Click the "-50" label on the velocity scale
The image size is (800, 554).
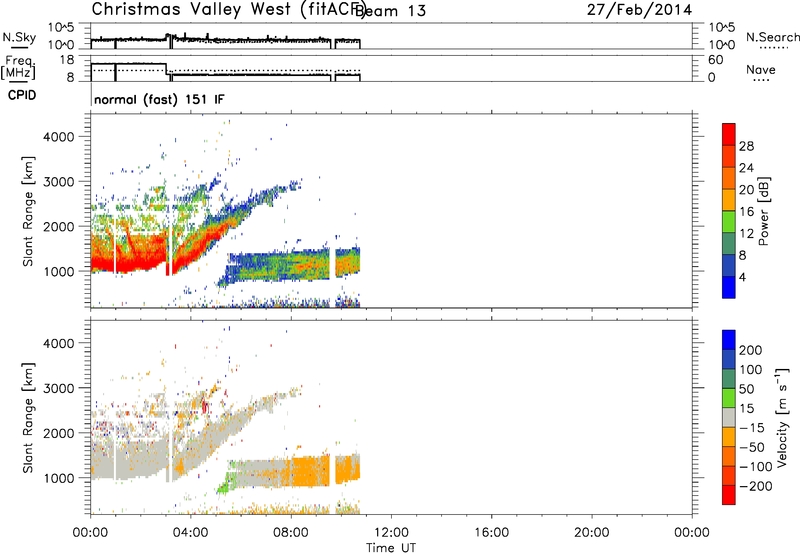pyautogui.click(x=752, y=447)
